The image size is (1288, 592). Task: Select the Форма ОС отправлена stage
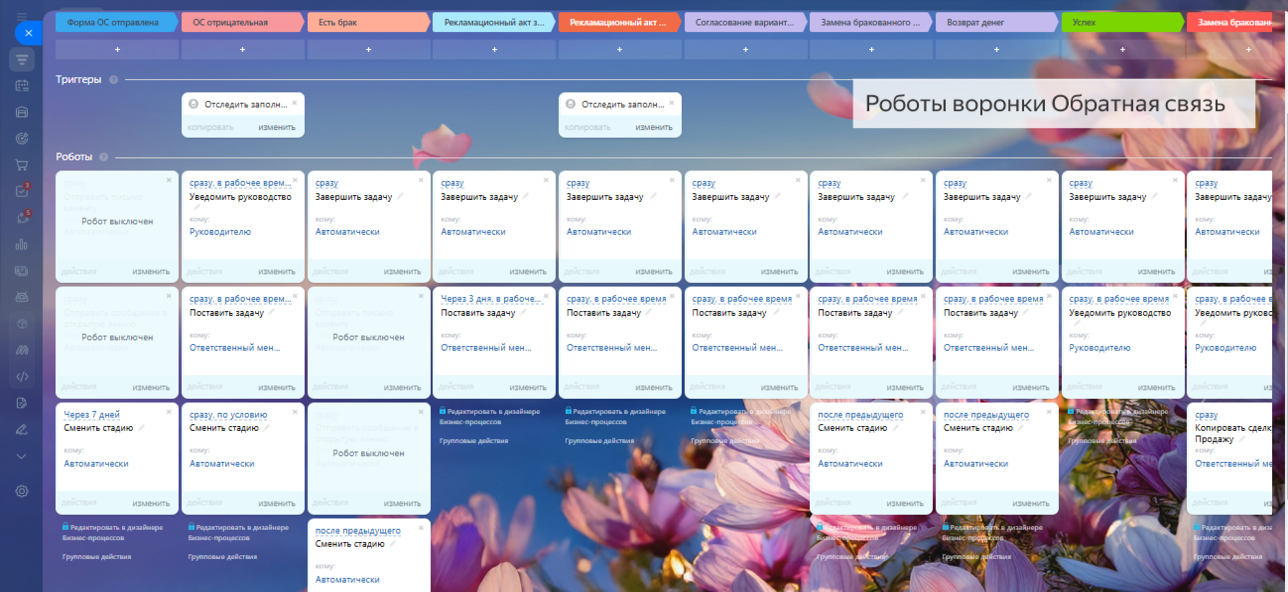117,22
